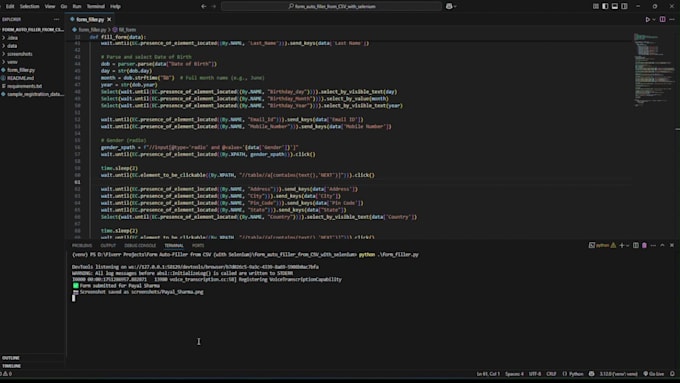Maximize the panel size chevron
This screenshot has width=680, height=383.
(x=662, y=246)
